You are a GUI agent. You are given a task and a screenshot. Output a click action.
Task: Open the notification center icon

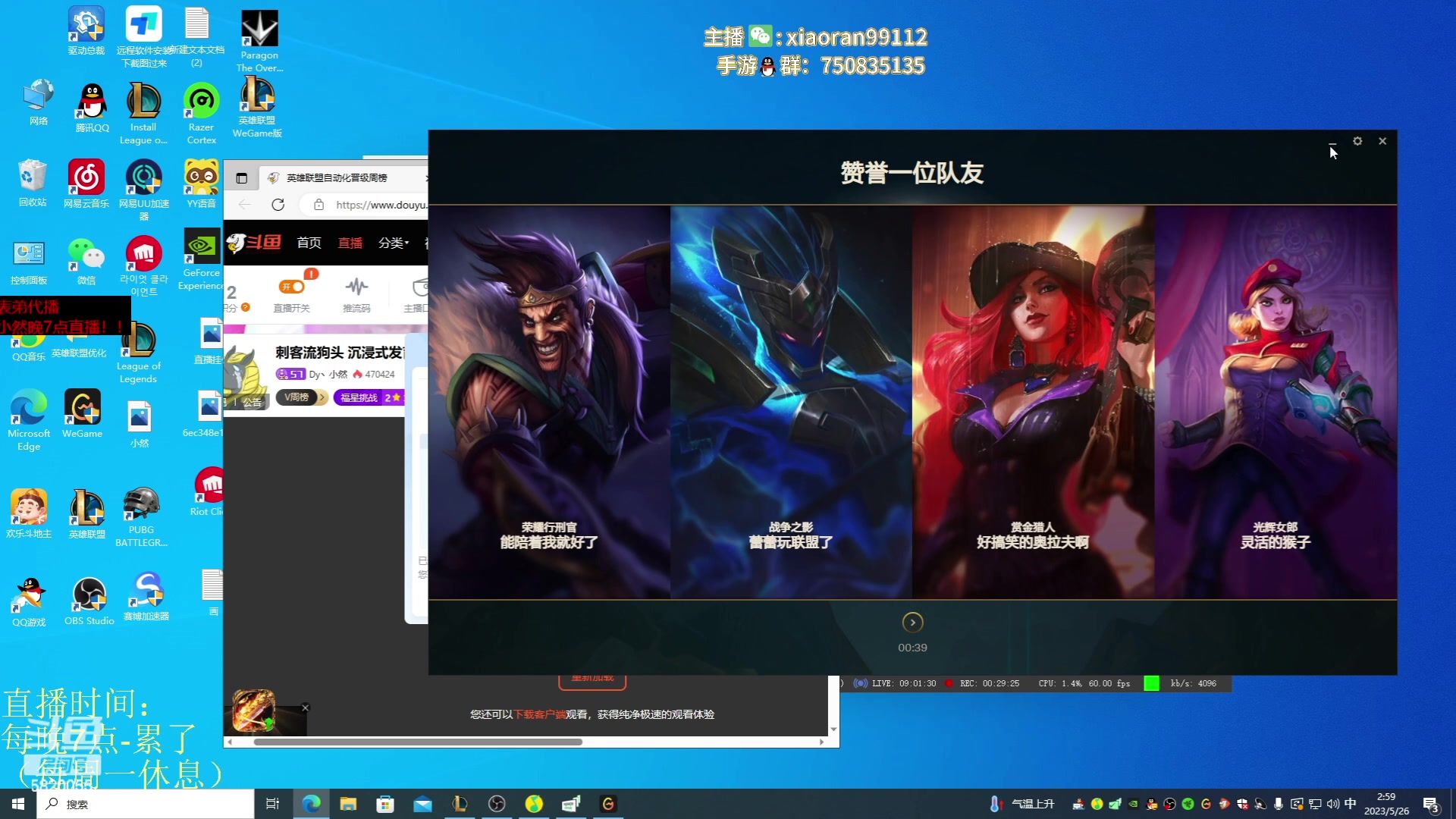(x=1431, y=805)
